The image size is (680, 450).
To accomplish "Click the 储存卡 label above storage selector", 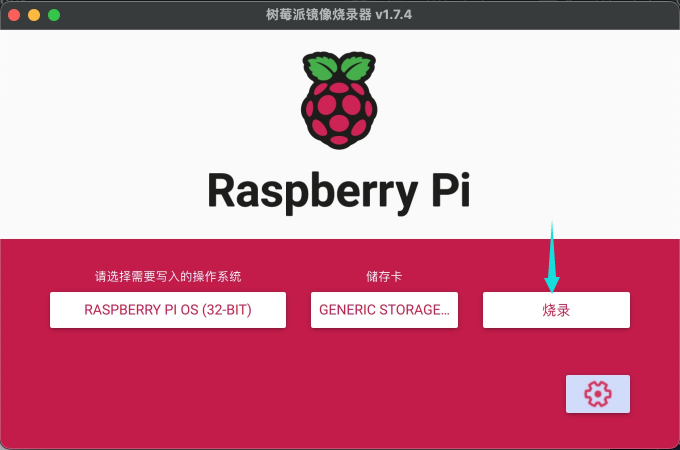I will pos(385,276).
